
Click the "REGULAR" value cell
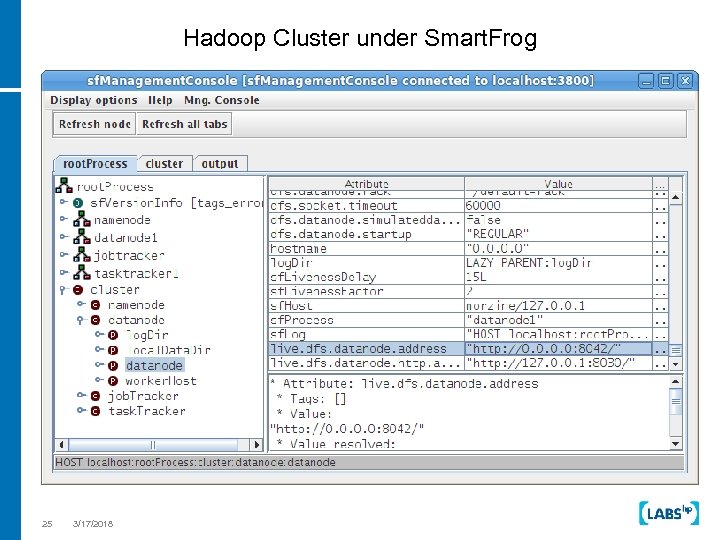558,234
